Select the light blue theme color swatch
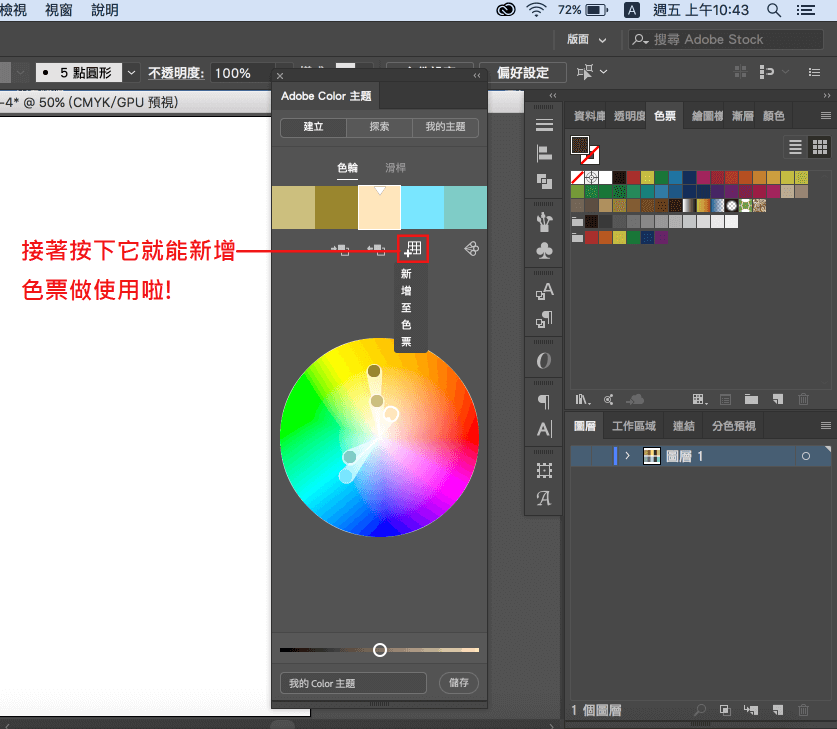The height and width of the screenshot is (729, 837). click(422, 207)
